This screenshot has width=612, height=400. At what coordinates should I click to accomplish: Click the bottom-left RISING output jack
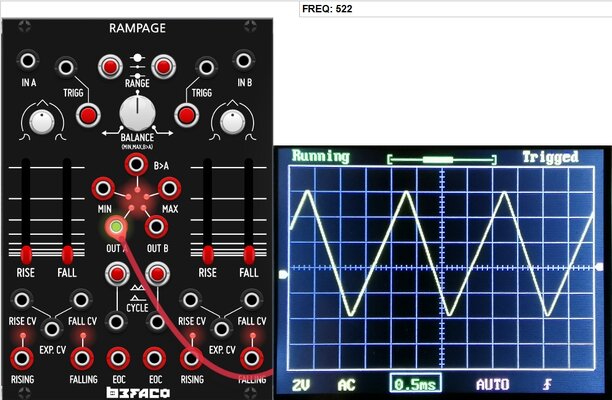click(21, 358)
